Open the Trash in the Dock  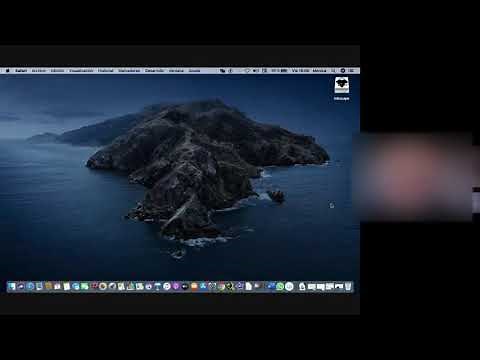pos(348,286)
